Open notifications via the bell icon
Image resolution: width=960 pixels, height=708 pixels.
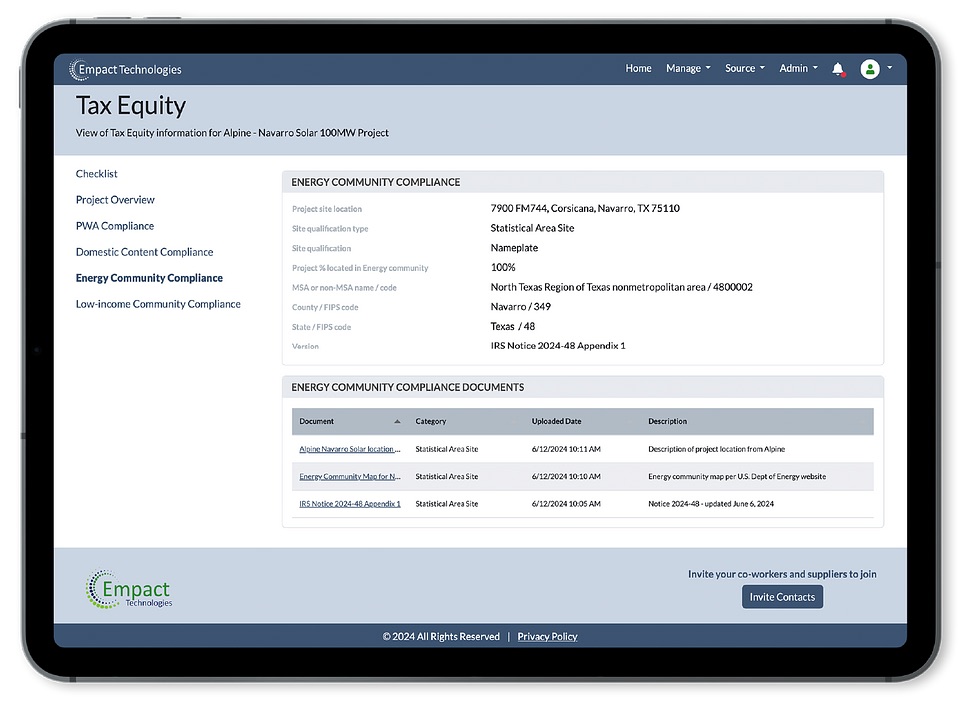click(x=838, y=69)
